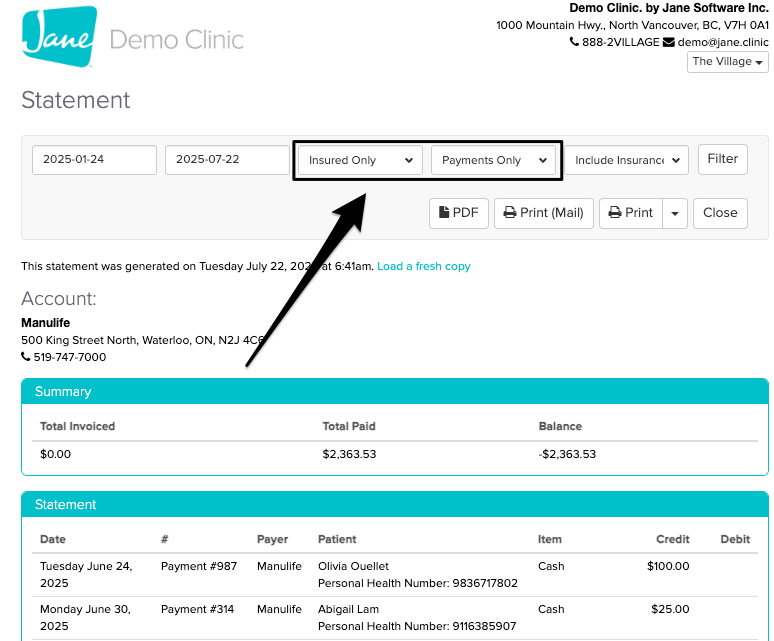Click the Patient column header
Viewport: 774px width, 641px height.
tap(337, 539)
